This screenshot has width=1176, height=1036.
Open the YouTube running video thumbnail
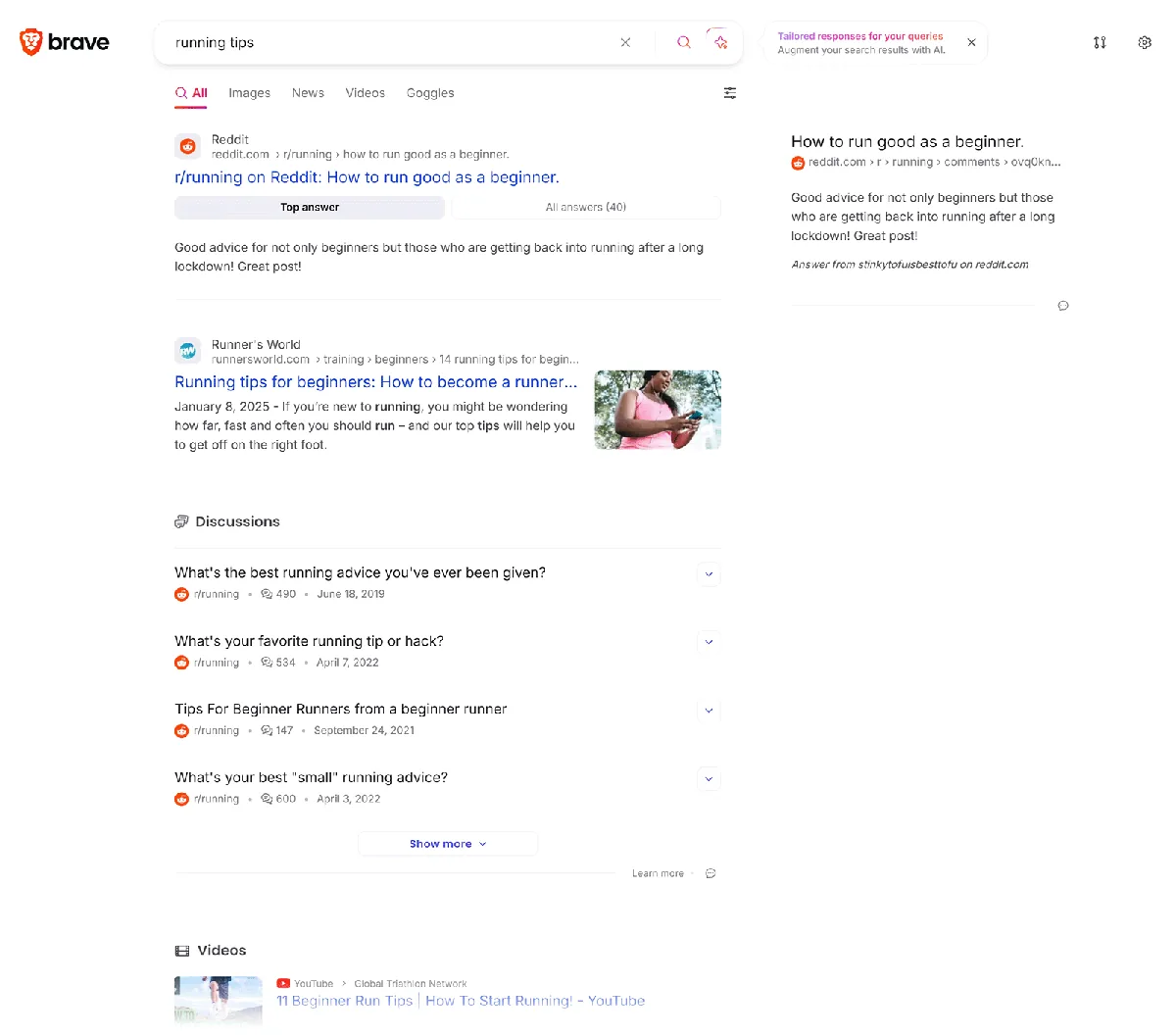click(x=219, y=1001)
